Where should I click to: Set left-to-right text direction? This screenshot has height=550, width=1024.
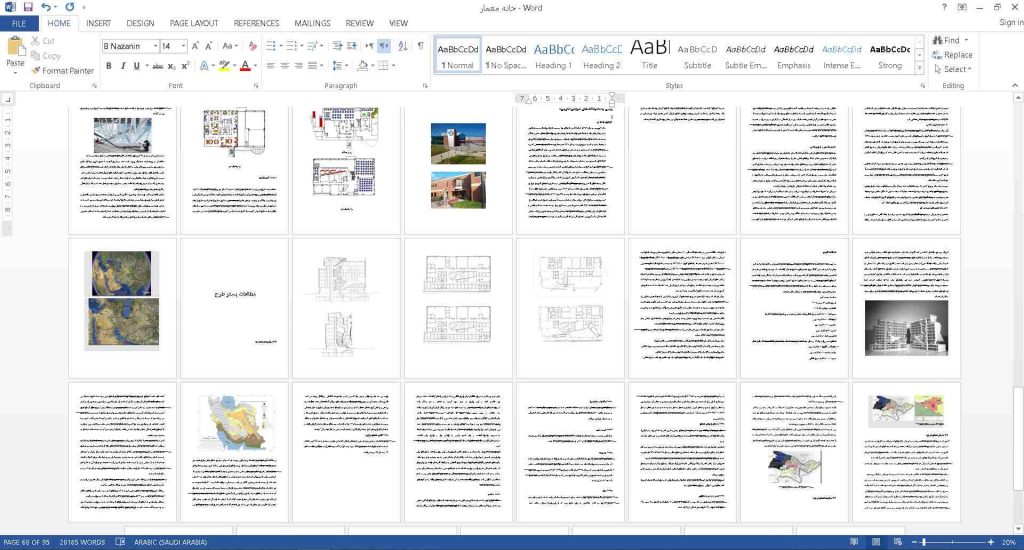pyautogui.click(x=370, y=46)
